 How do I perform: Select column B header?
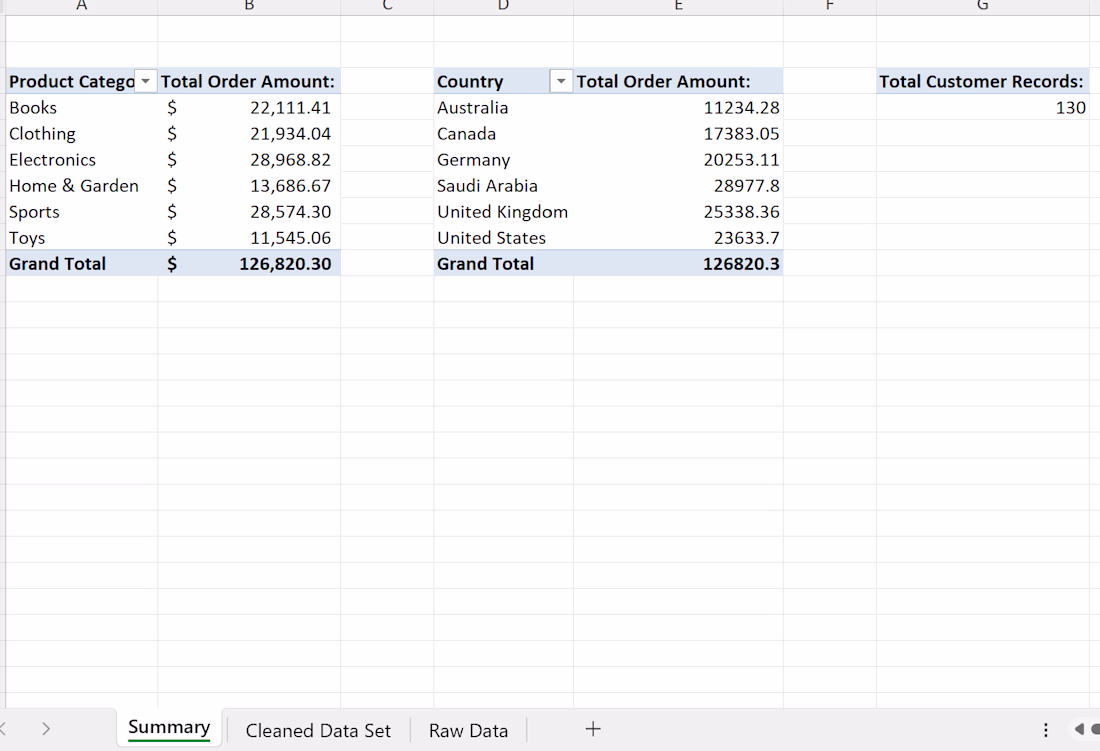click(249, 6)
